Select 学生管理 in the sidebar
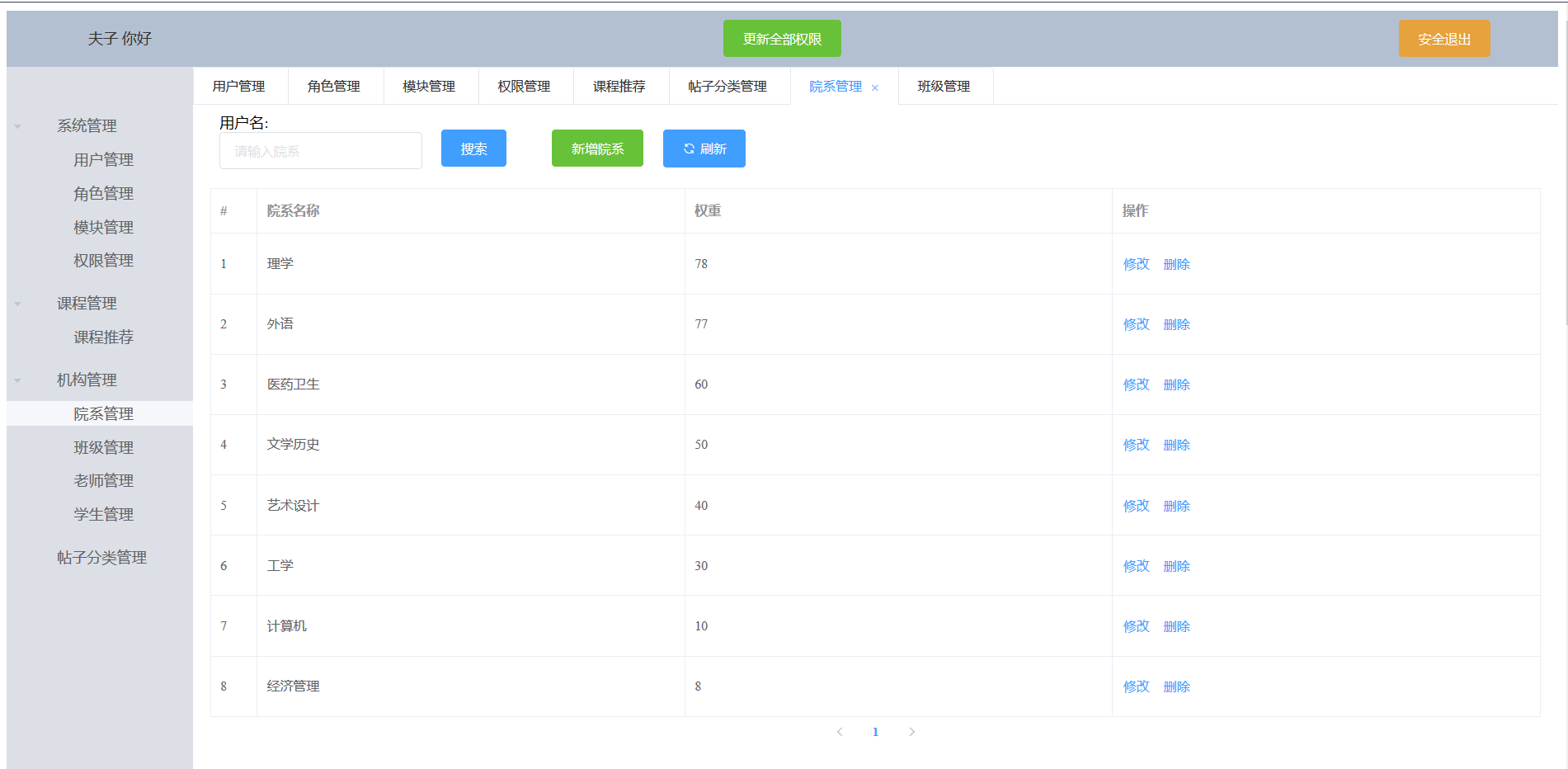The width and height of the screenshot is (1568, 769). (102, 514)
